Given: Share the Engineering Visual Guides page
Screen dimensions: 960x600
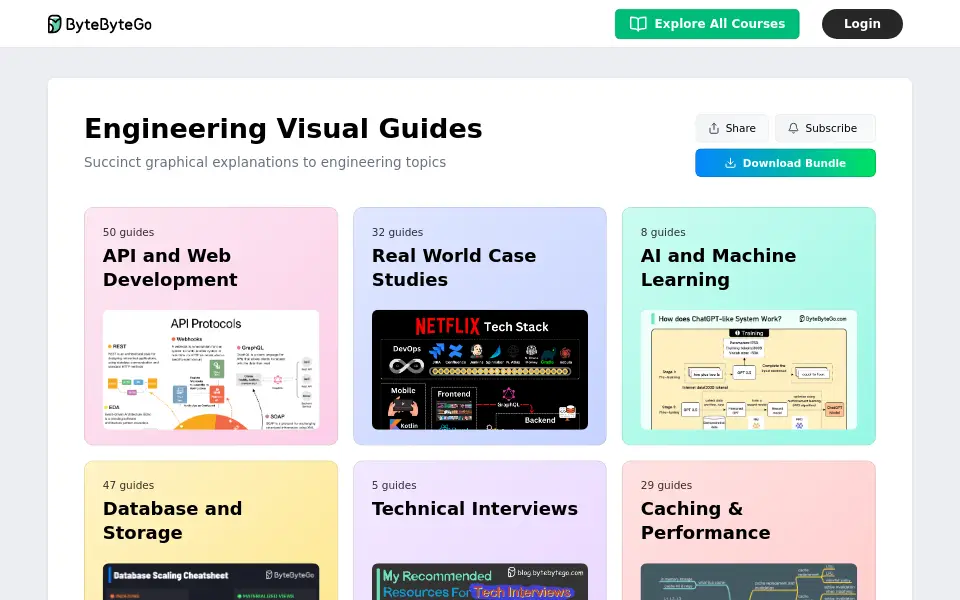Looking at the screenshot, I should coord(732,128).
